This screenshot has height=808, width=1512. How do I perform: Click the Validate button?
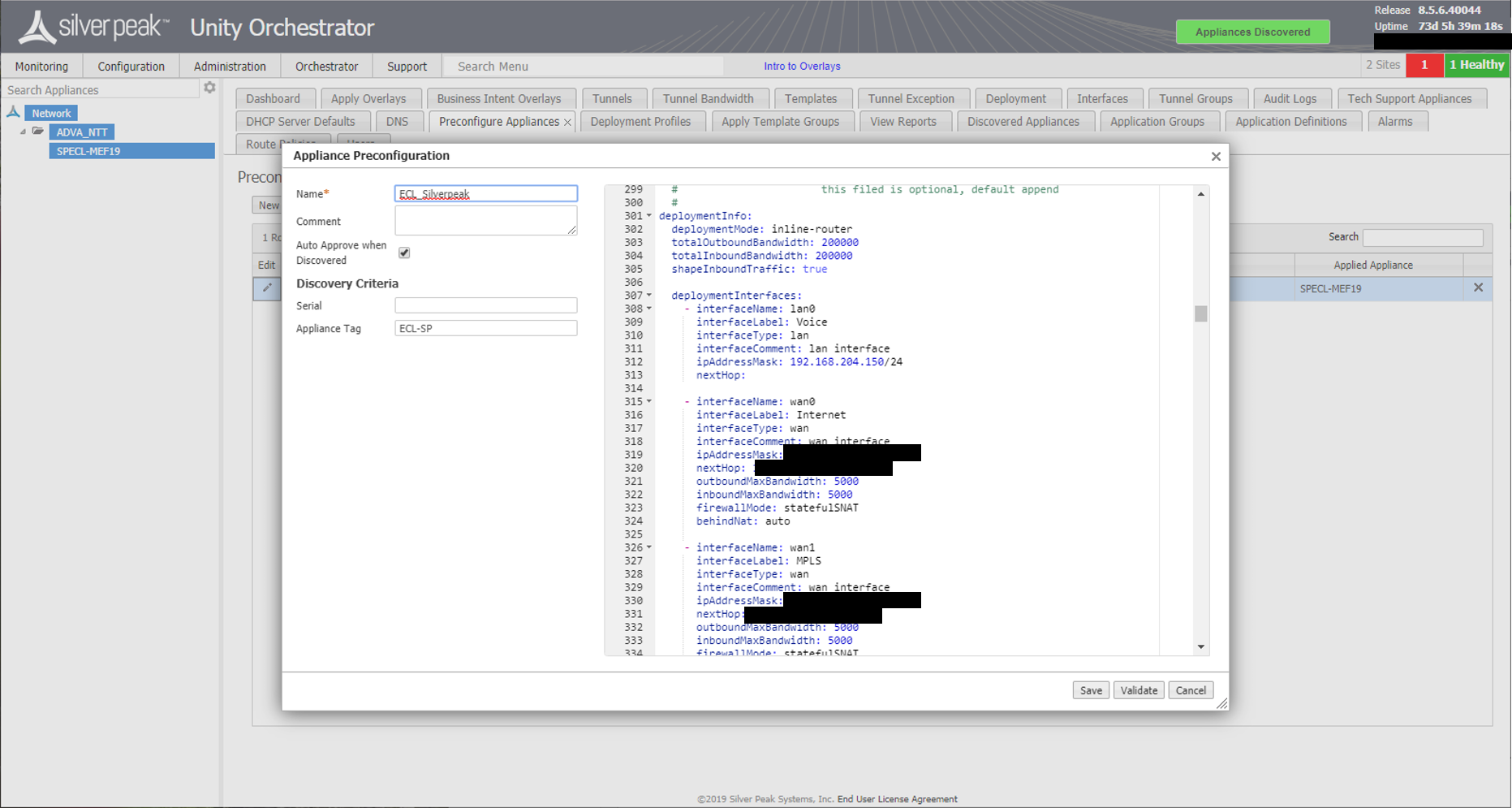(1139, 690)
